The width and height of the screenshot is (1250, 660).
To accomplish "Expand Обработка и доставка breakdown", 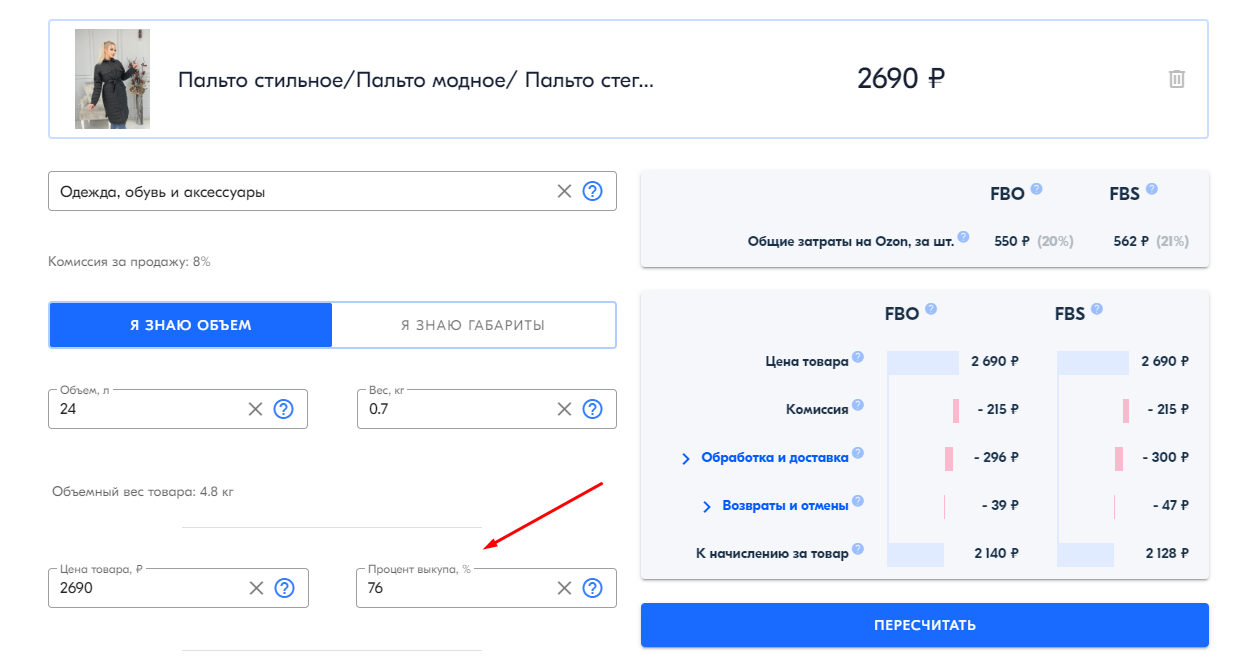I will (x=765, y=458).
